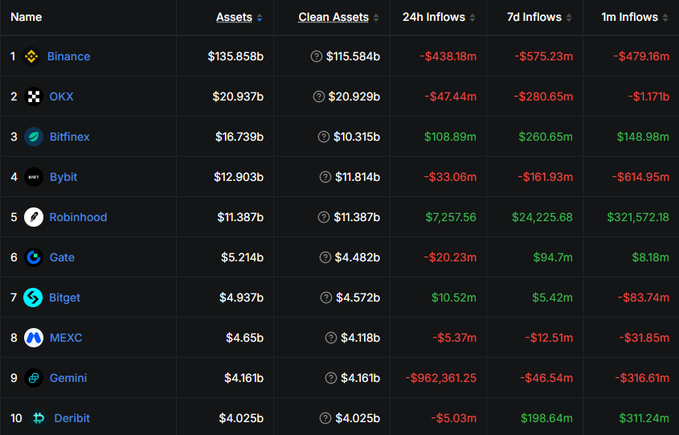Viewport: 679px width, 435px height.
Task: Click MEXC 7d inflow -$12.51m
Action: (x=549, y=338)
